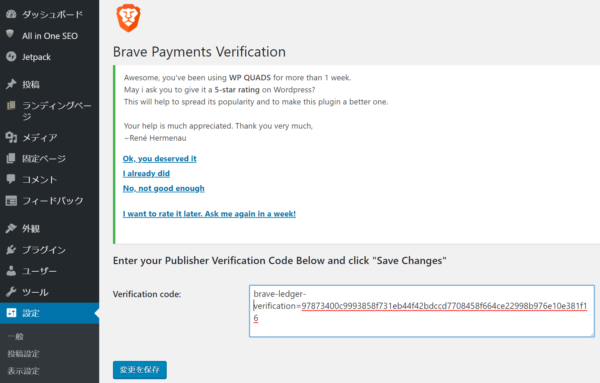Open comments via speech bubble icon
Viewport: 600px width, 383px height.
[x=11, y=179]
